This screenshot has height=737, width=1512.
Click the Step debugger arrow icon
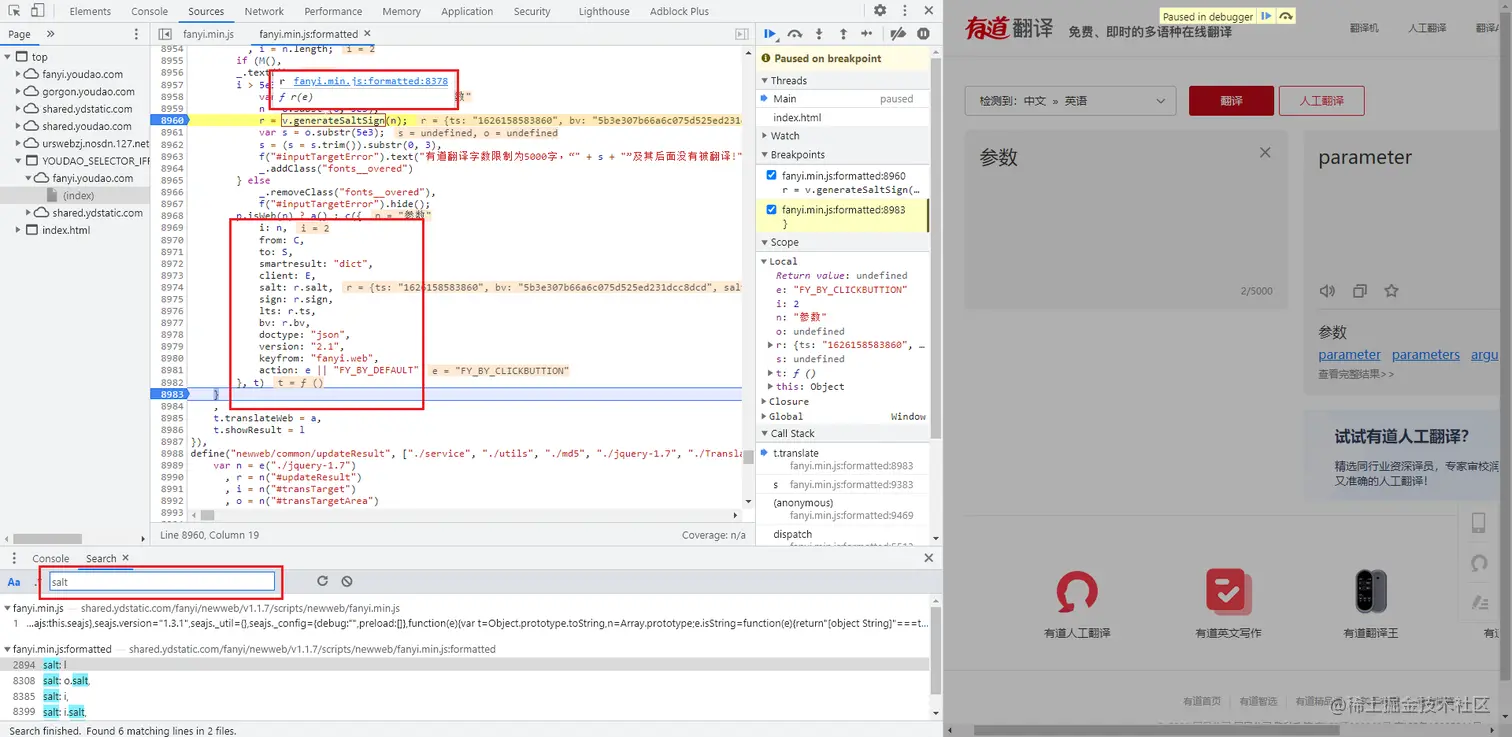[x=868, y=33]
